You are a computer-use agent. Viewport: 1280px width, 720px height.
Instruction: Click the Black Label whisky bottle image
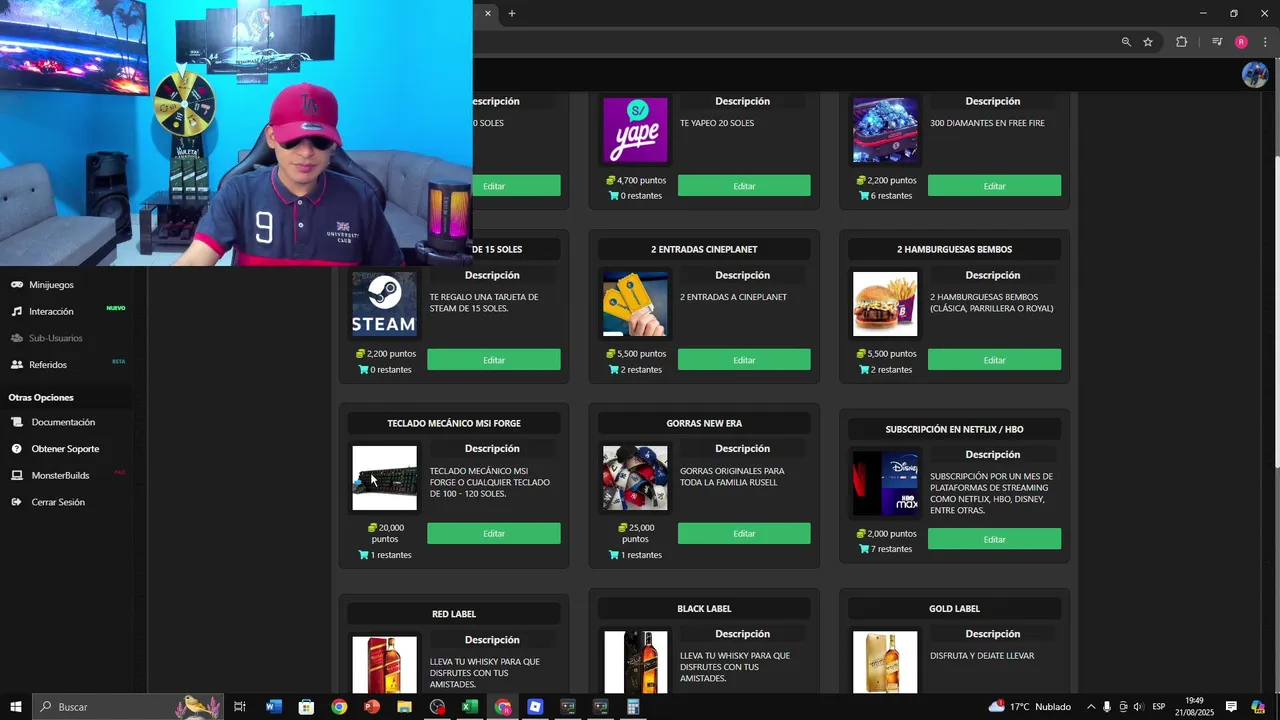[635, 662]
